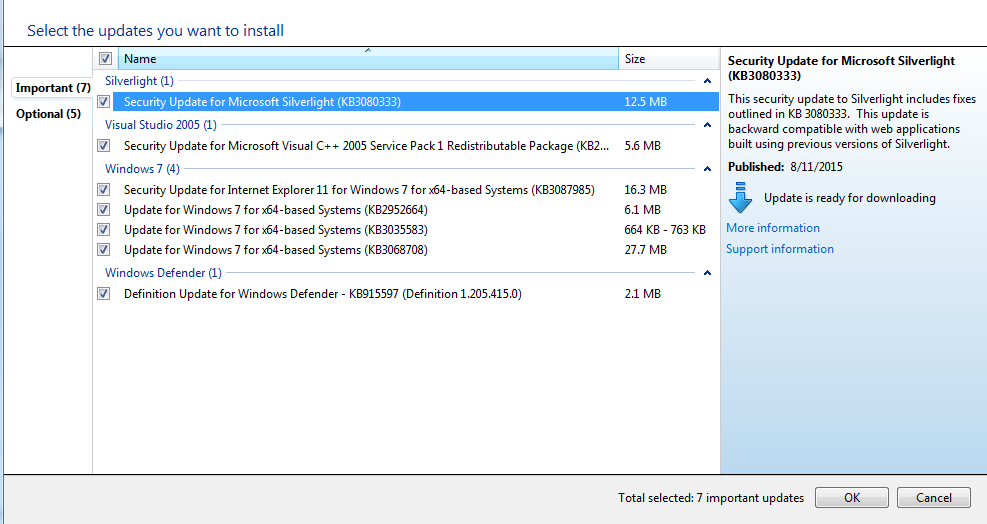This screenshot has height=524, width=987.
Task: Click the 27.7 MB size value
Action: point(645,250)
